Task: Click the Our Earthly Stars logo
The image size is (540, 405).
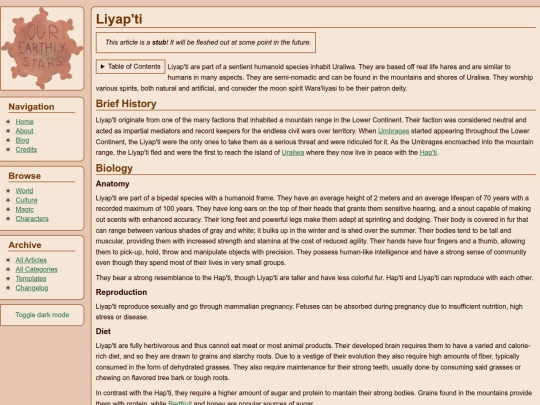Action: coord(42,48)
